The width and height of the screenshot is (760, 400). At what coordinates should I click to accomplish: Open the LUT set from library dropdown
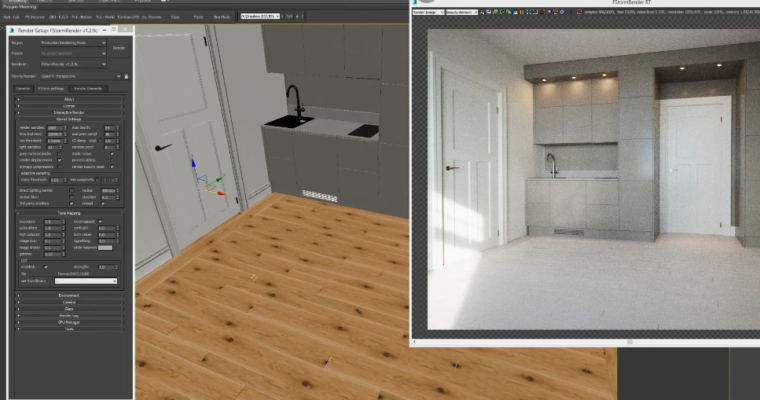[x=83, y=281]
